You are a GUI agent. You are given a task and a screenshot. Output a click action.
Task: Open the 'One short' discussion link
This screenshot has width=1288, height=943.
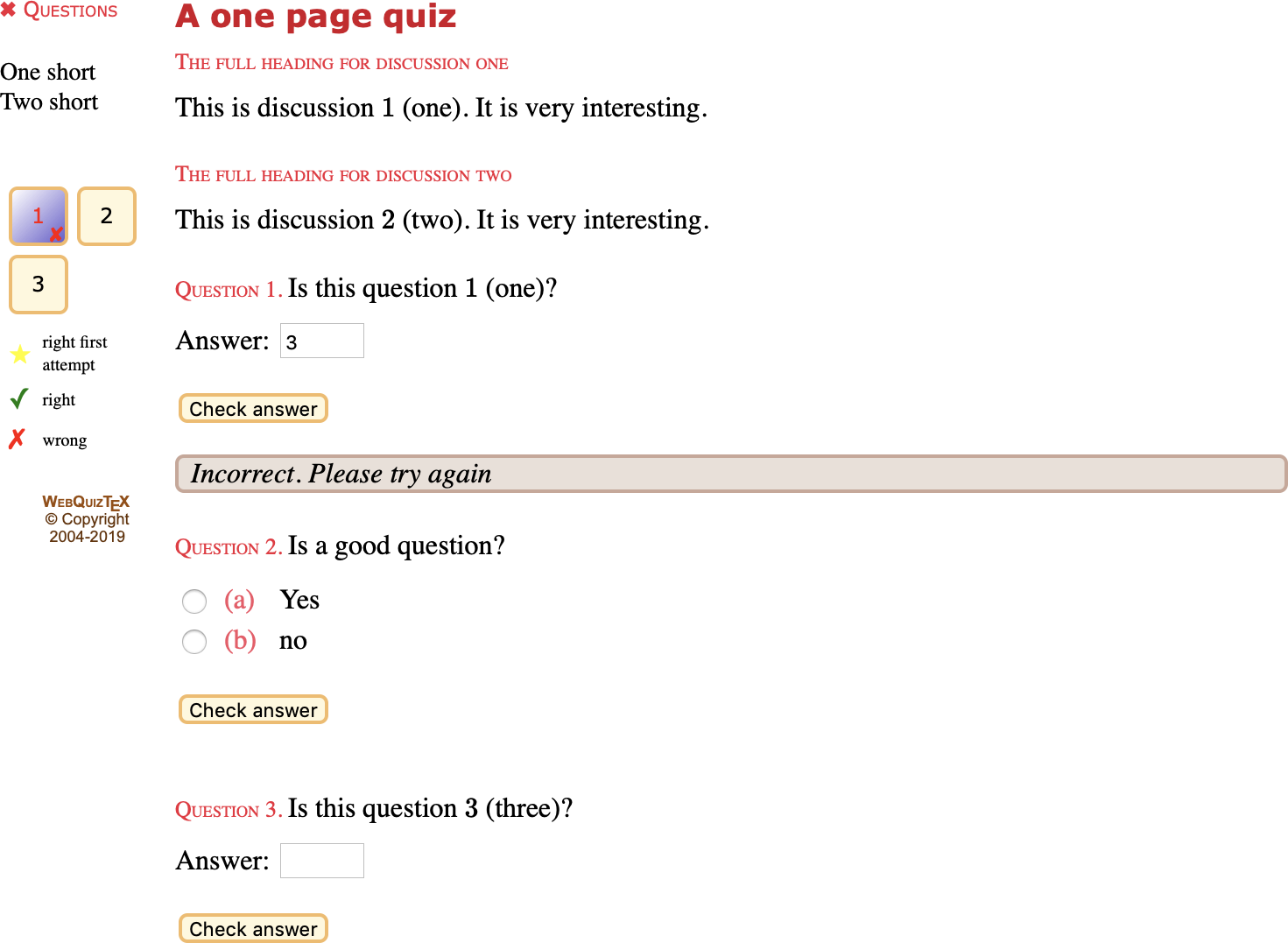tap(48, 72)
